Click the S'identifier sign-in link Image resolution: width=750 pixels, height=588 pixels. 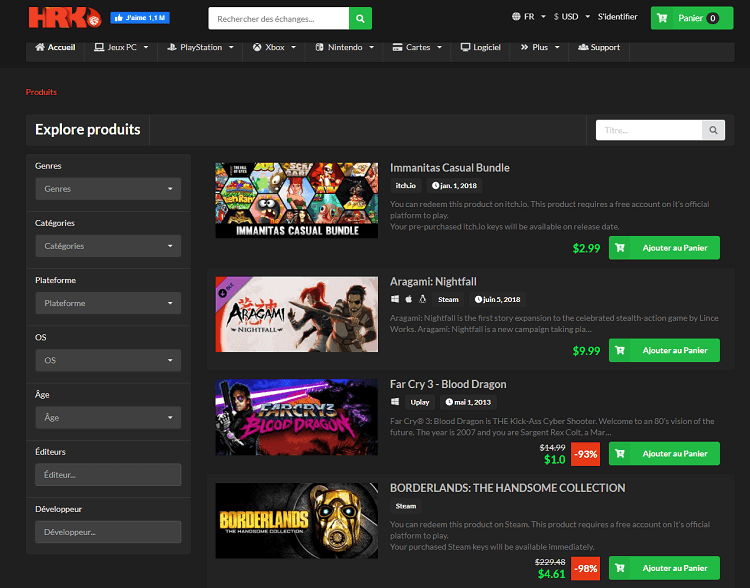click(617, 17)
